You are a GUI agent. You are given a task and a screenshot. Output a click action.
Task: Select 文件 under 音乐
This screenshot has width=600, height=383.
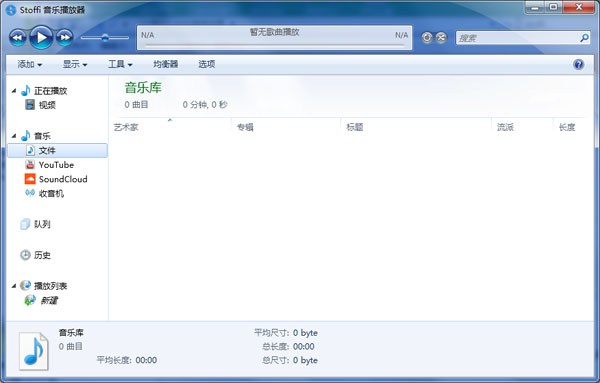pyautogui.click(x=57, y=150)
